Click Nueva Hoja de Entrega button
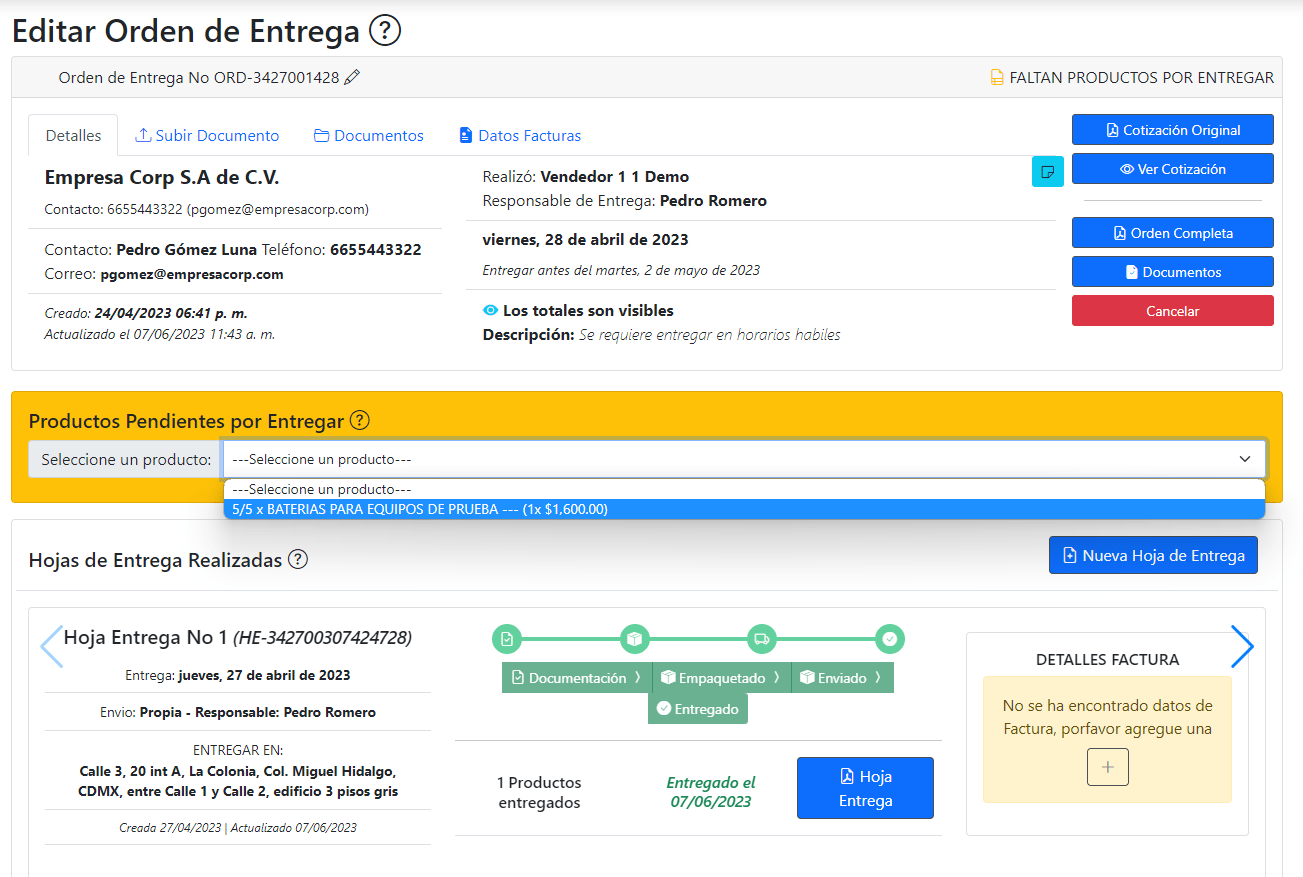The height and width of the screenshot is (877, 1303). click(1153, 556)
